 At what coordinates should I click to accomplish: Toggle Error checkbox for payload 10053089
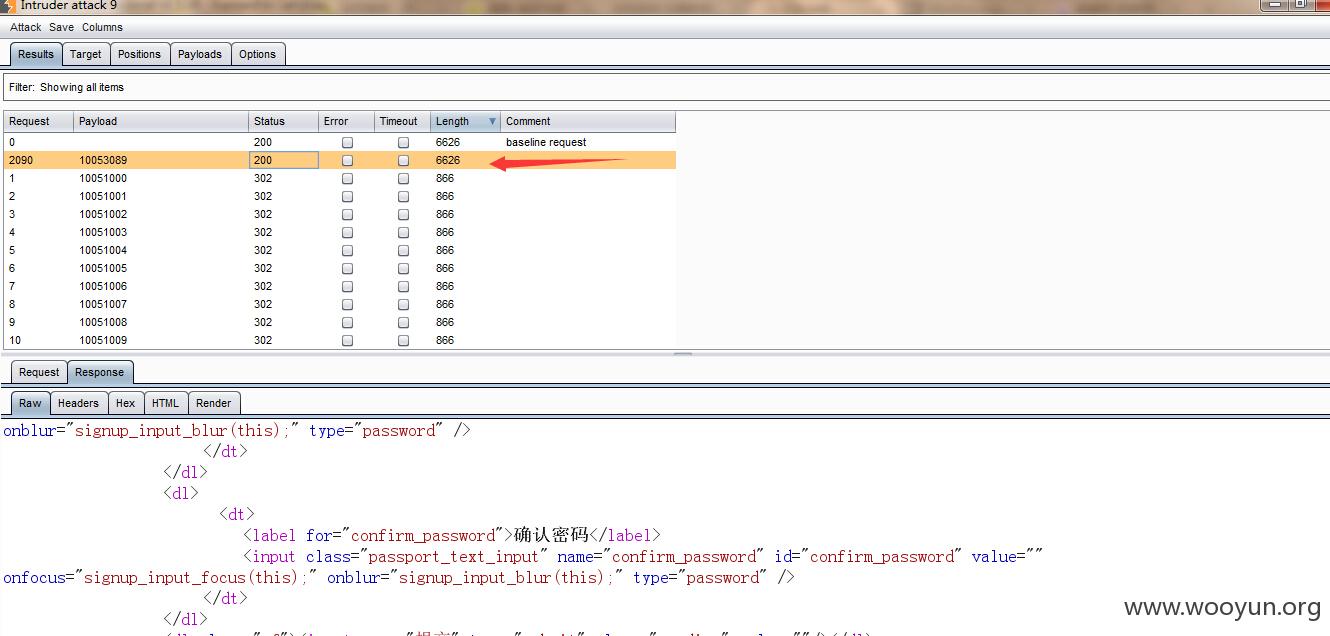click(347, 160)
